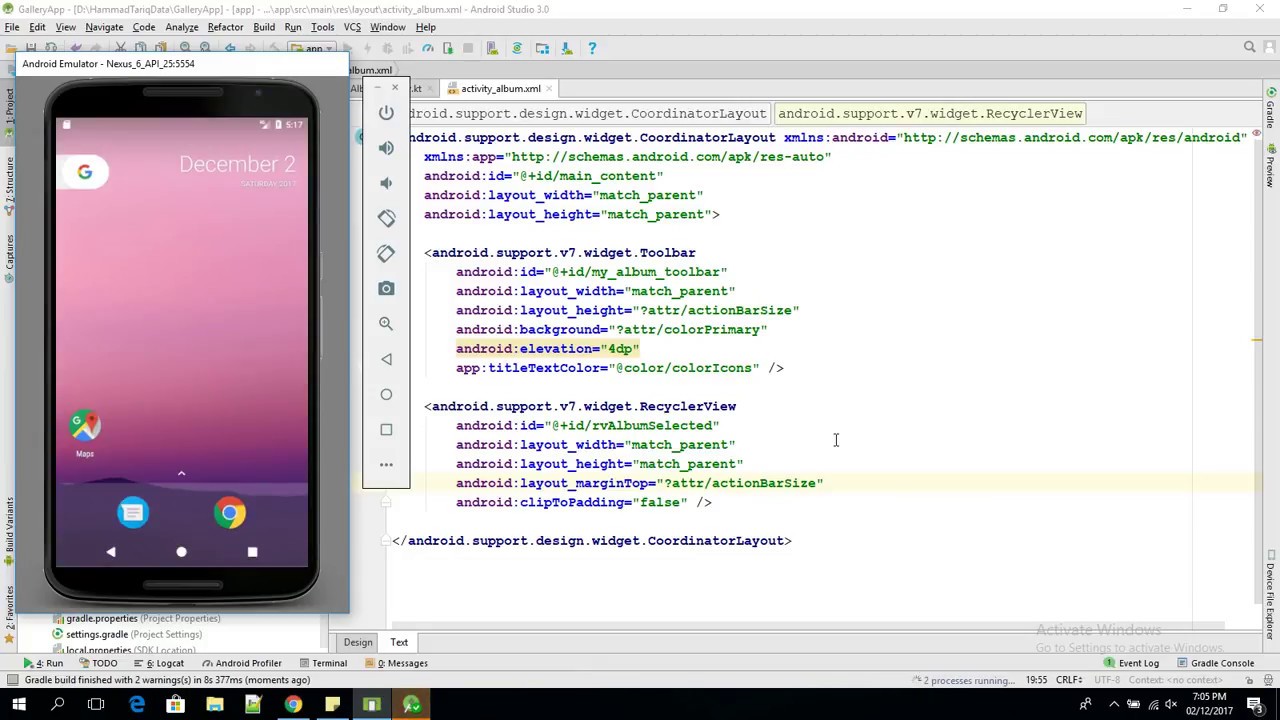The height and width of the screenshot is (720, 1280).
Task: Click the emulator Power button
Action: [x=386, y=112]
